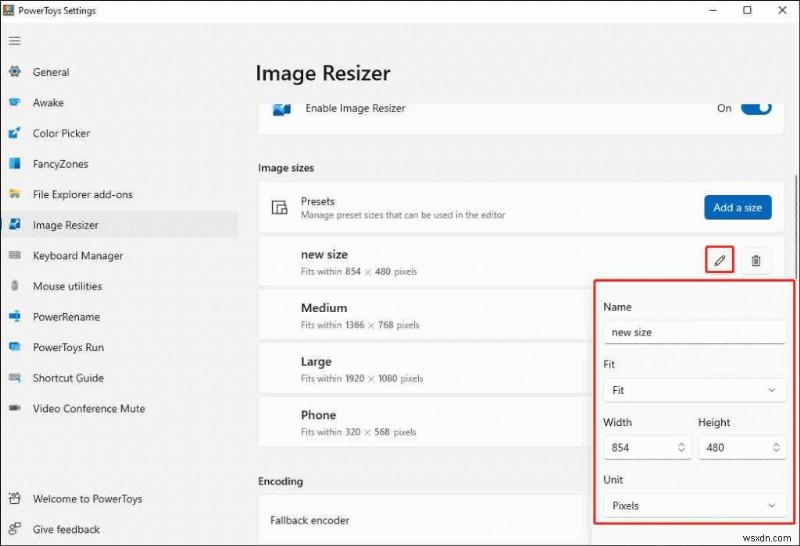Select Image Resizer in sidebar

pyautogui.click(x=119, y=225)
